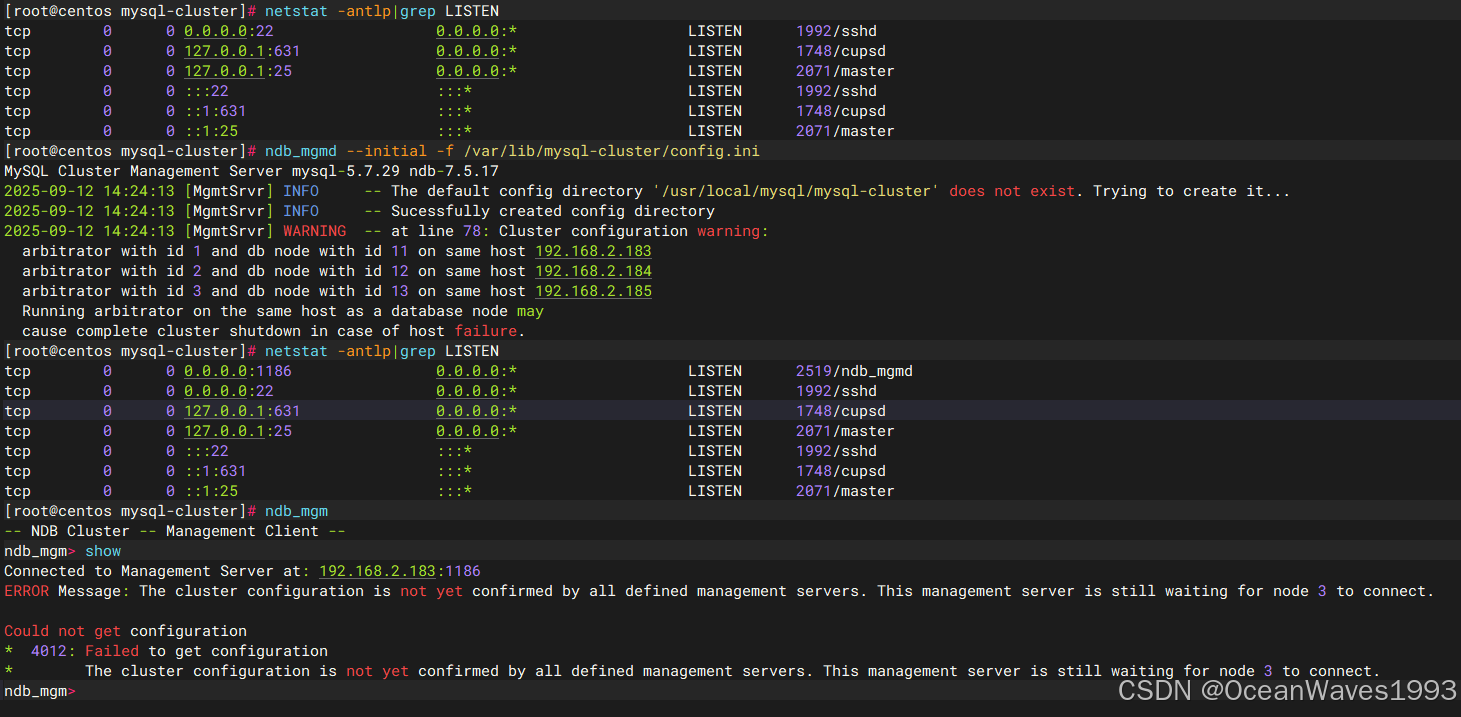This screenshot has width=1461, height=717.
Task: Click 'Could not get configuration' line
Action: point(125,631)
